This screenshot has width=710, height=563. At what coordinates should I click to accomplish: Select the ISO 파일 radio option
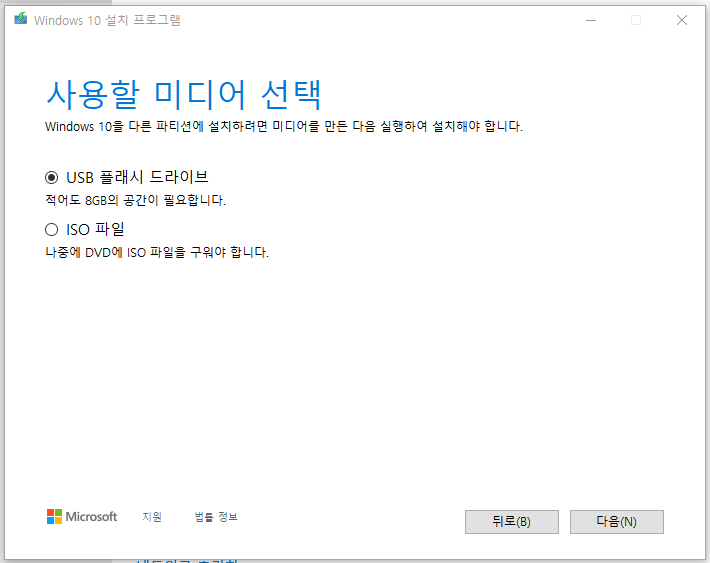52,230
